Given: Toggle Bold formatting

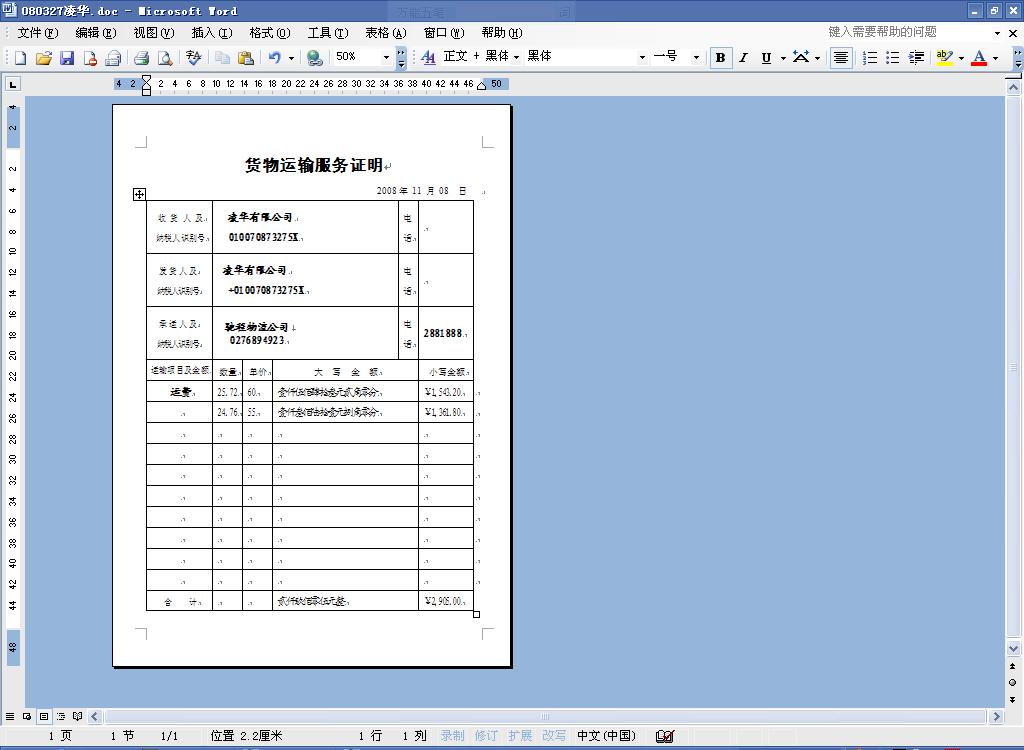Looking at the screenshot, I should (720, 58).
